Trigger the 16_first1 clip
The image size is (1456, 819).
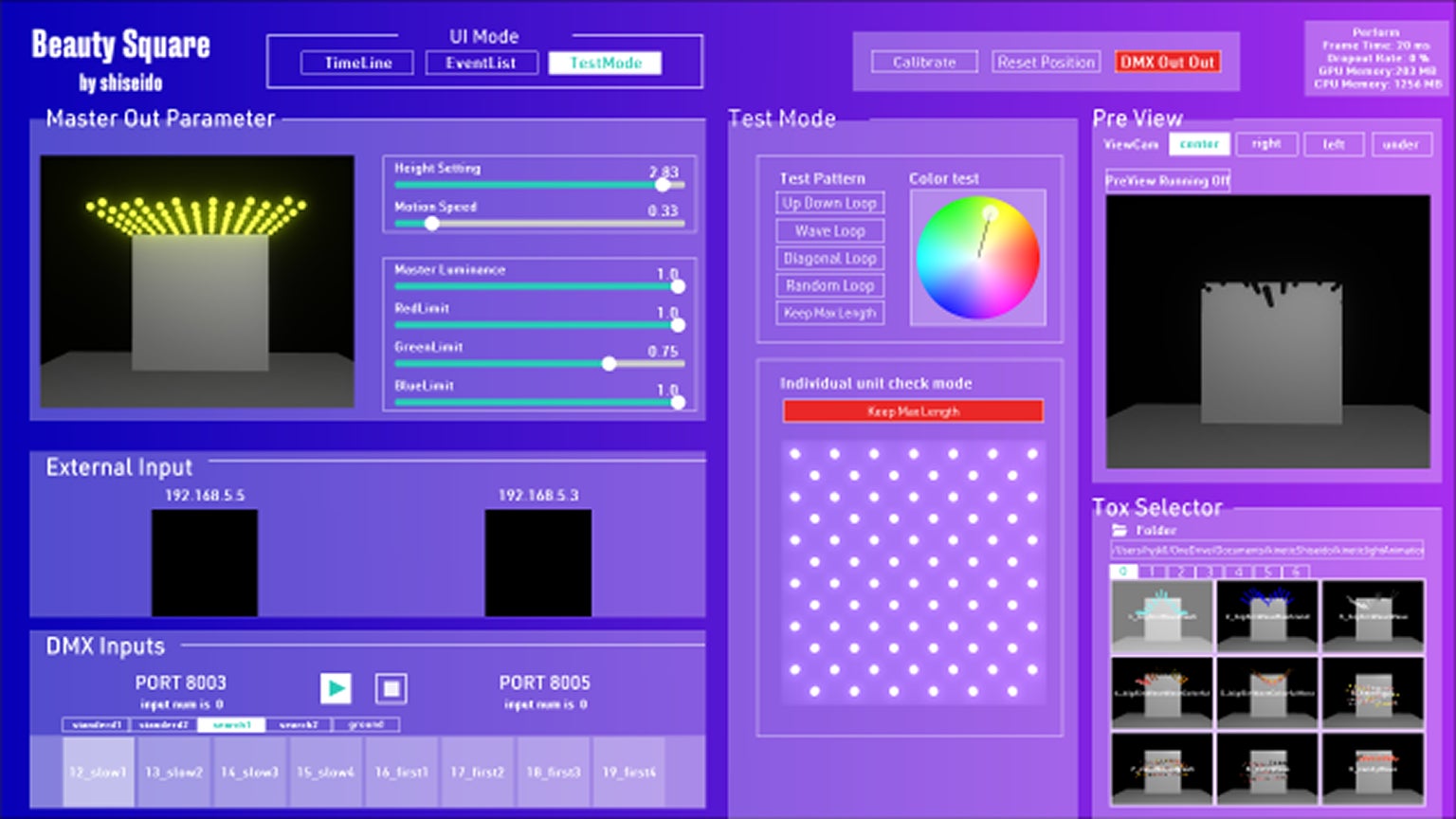click(x=403, y=773)
